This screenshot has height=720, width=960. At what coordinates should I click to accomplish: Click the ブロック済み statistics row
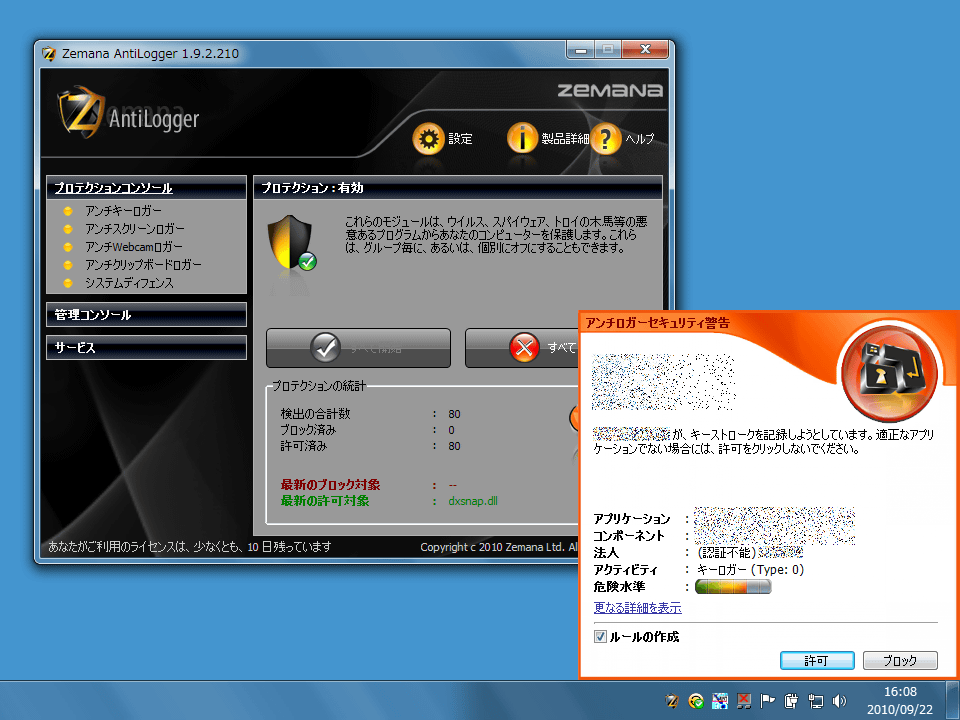point(370,430)
